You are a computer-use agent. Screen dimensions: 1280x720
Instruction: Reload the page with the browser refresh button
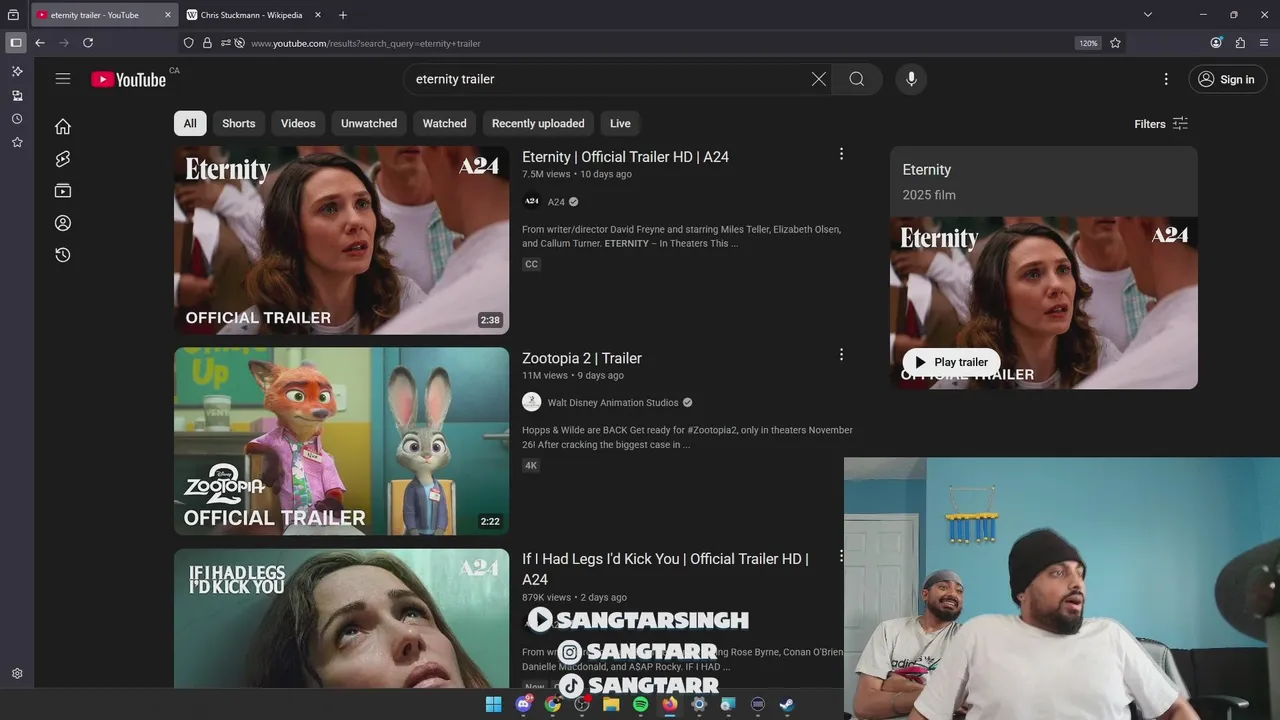point(88,43)
